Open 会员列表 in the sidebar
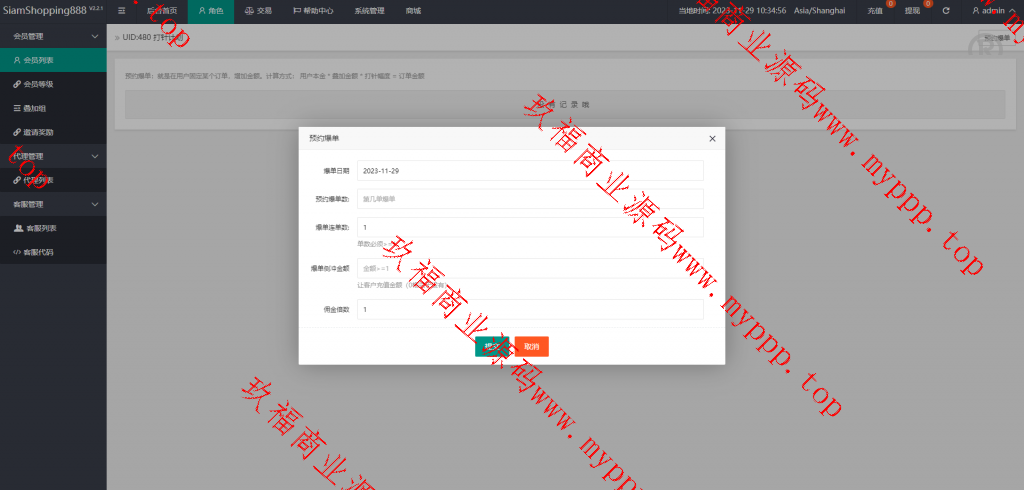The image size is (1024, 490). click(x=38, y=60)
